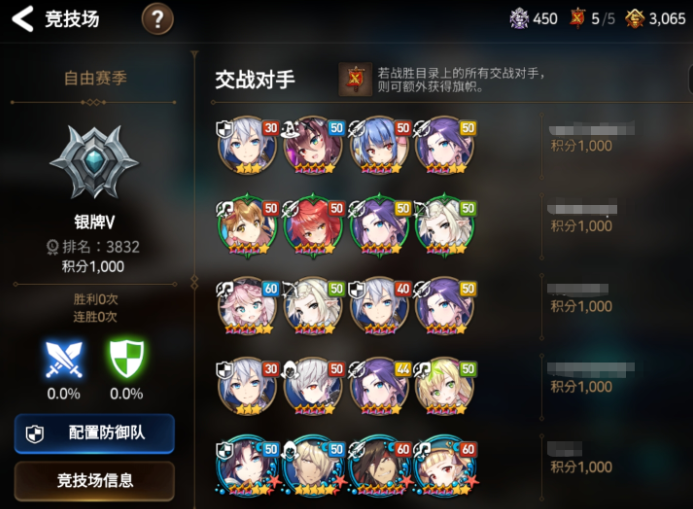Select fourth opponent's level 44 purple-haired hero
This screenshot has height=509, width=693.
point(379,386)
